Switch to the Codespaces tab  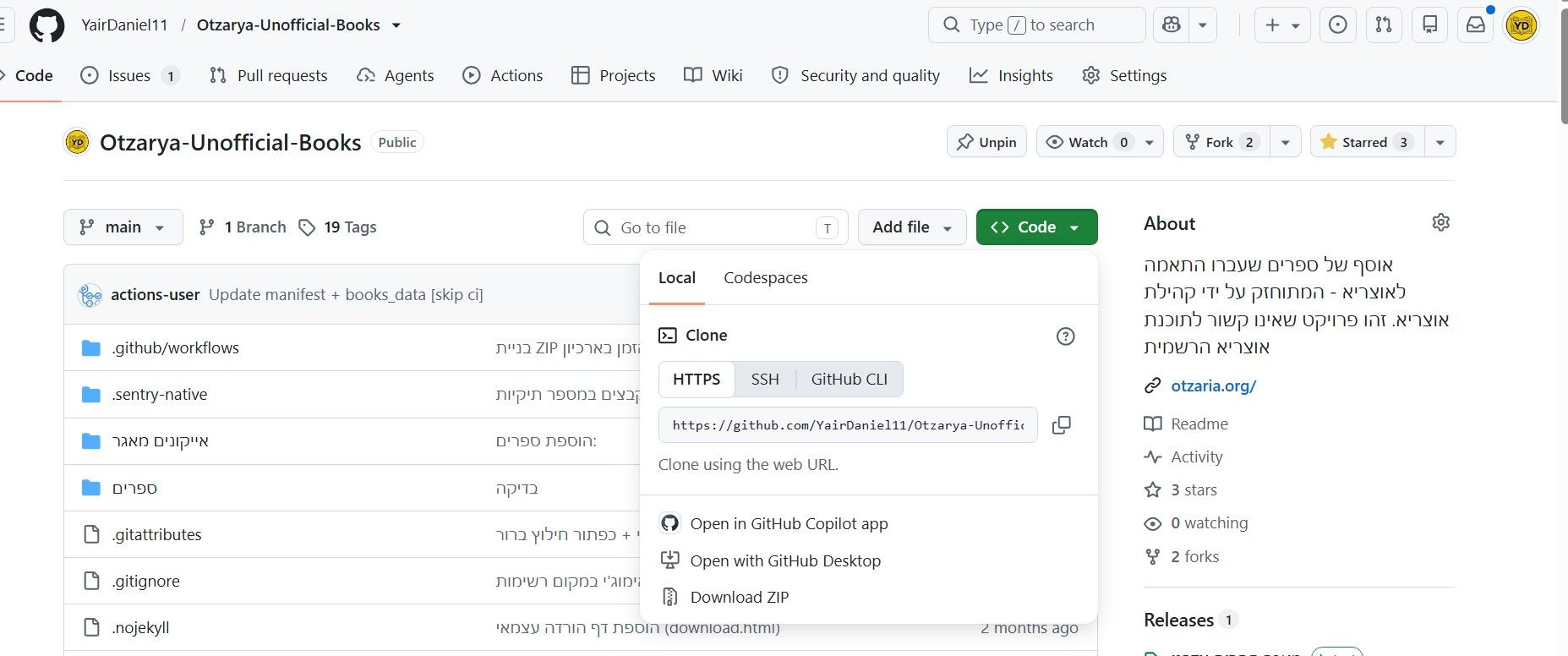coord(766,278)
